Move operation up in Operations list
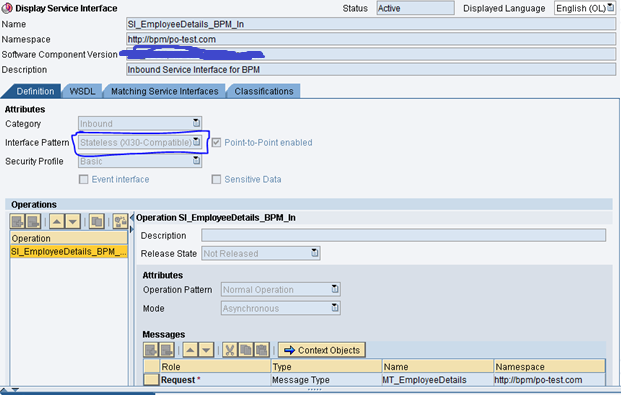The image size is (621, 395). tap(57, 221)
